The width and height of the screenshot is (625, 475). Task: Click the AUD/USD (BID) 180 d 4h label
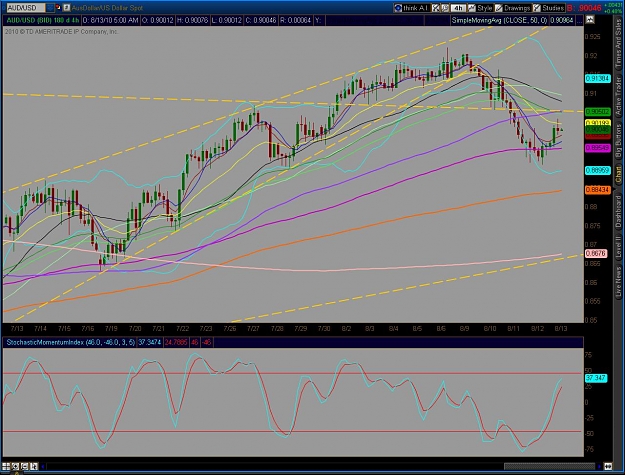coord(41,20)
